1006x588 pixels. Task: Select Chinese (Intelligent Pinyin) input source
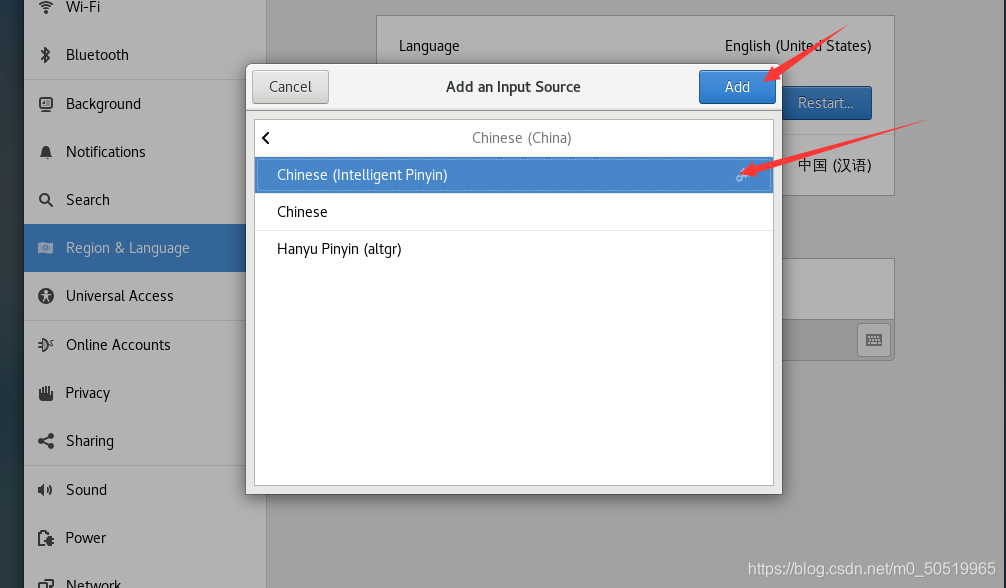[514, 175]
